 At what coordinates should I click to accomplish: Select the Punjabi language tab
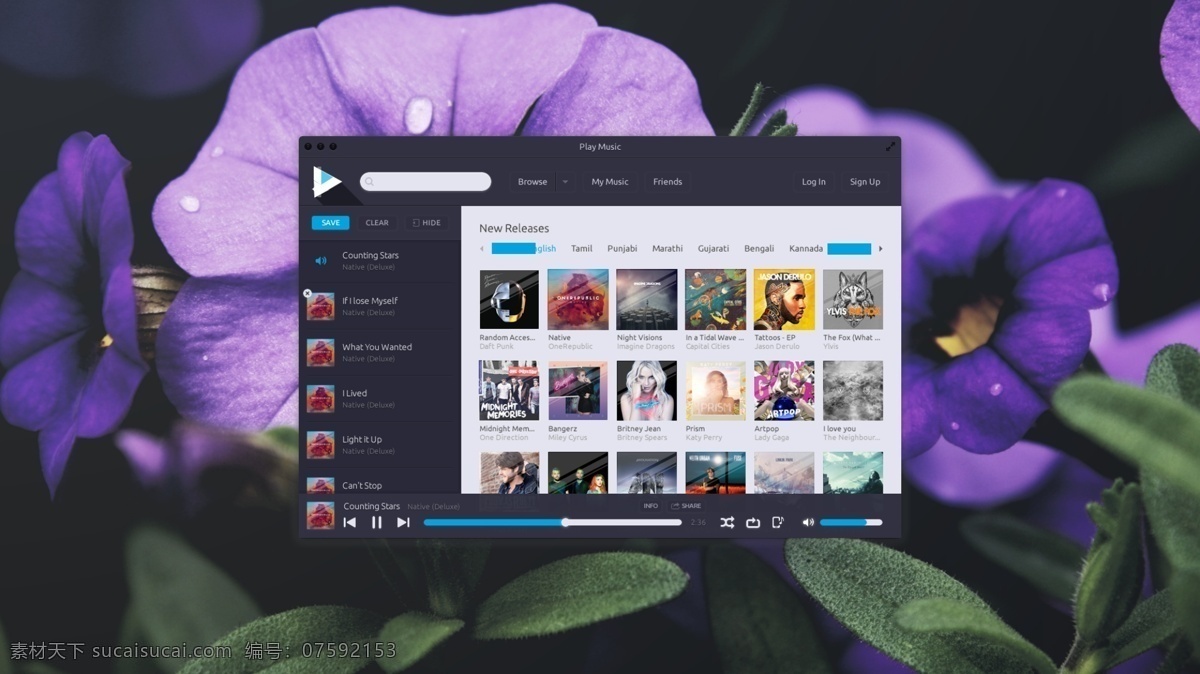[622, 248]
